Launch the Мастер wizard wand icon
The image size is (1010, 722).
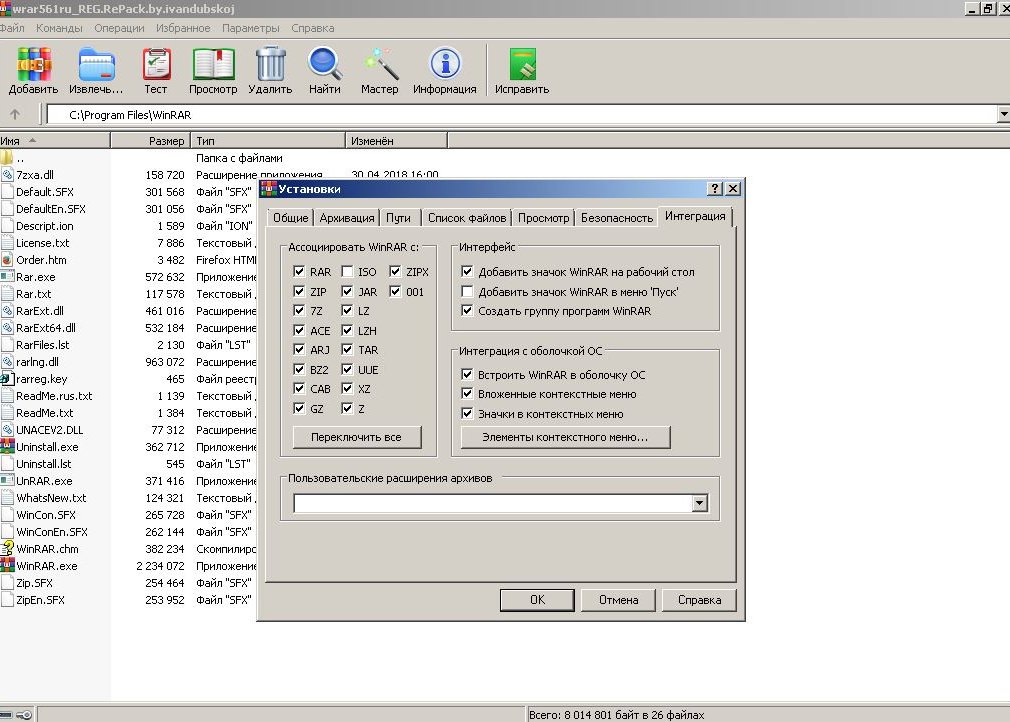click(x=380, y=64)
